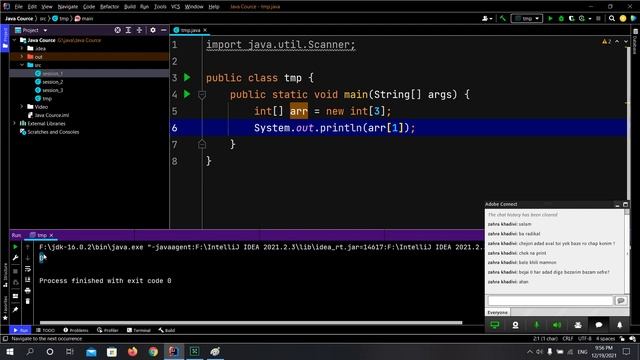Click the chat message input field
The height and width of the screenshot is (360, 640).
(550, 301)
